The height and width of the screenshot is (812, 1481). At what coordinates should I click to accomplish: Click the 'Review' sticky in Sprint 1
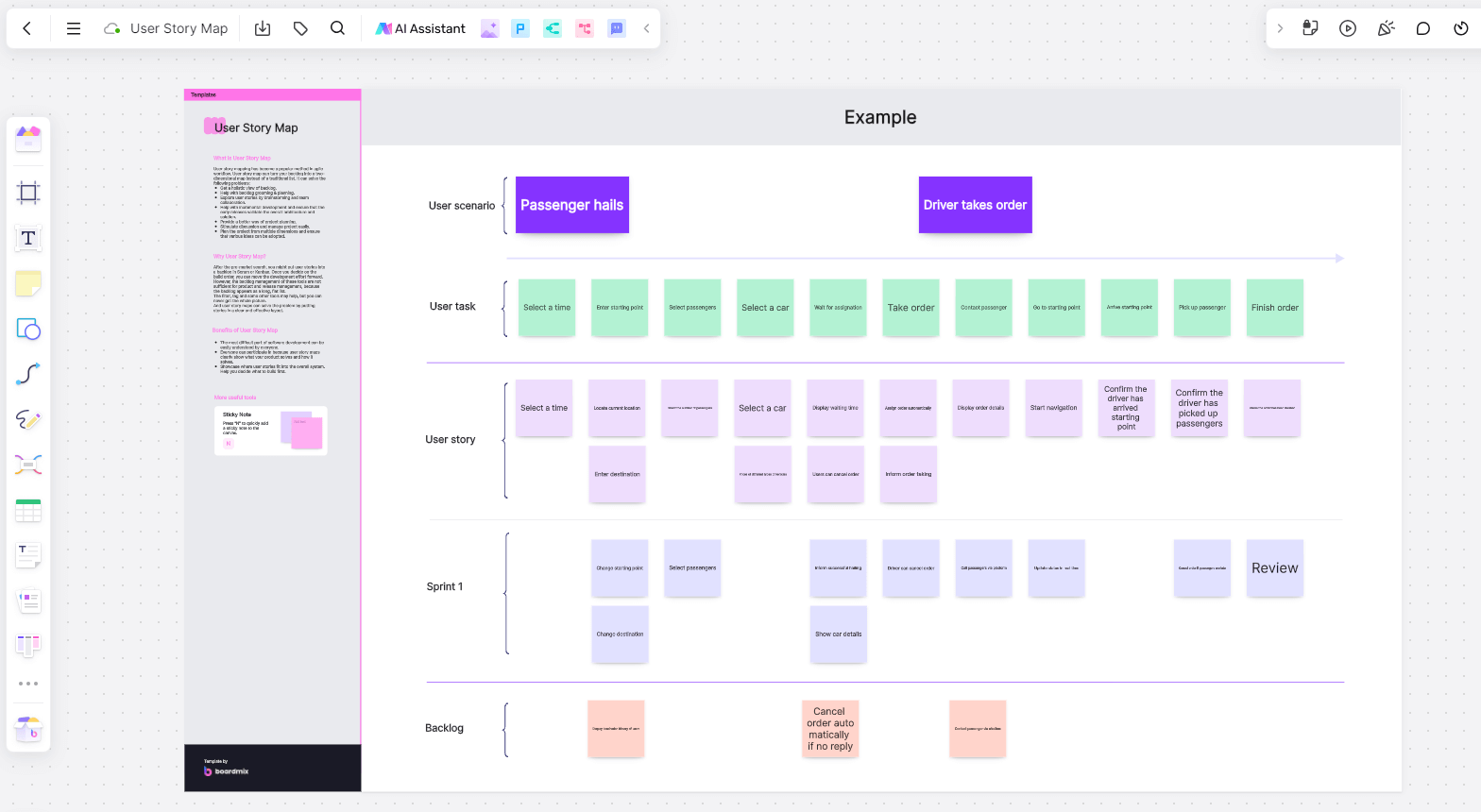1275,568
